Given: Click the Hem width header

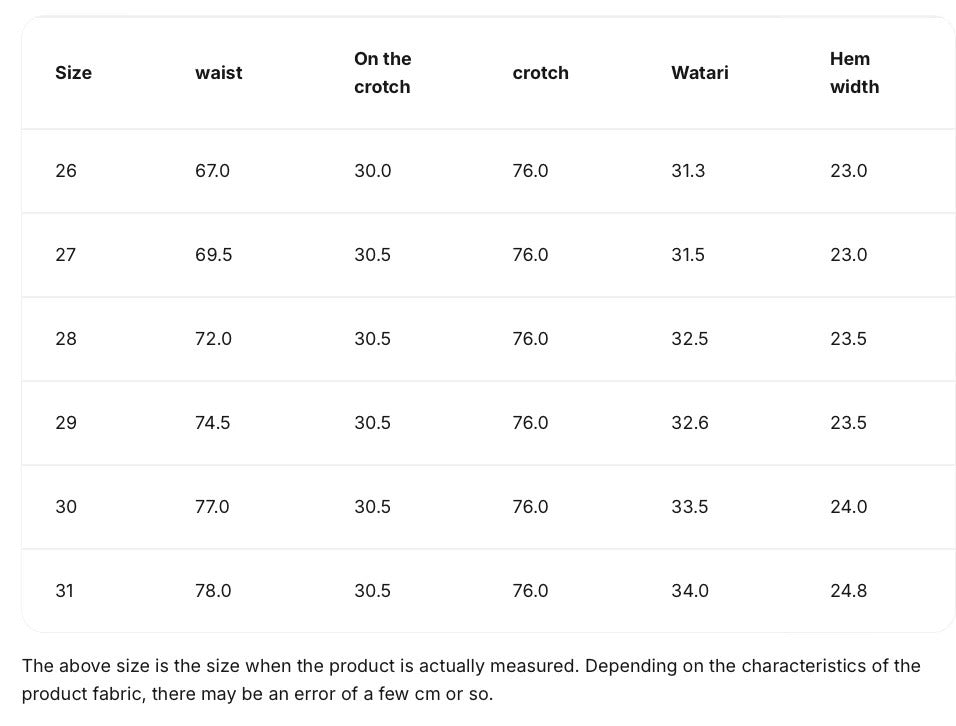Looking at the screenshot, I should point(854,73).
